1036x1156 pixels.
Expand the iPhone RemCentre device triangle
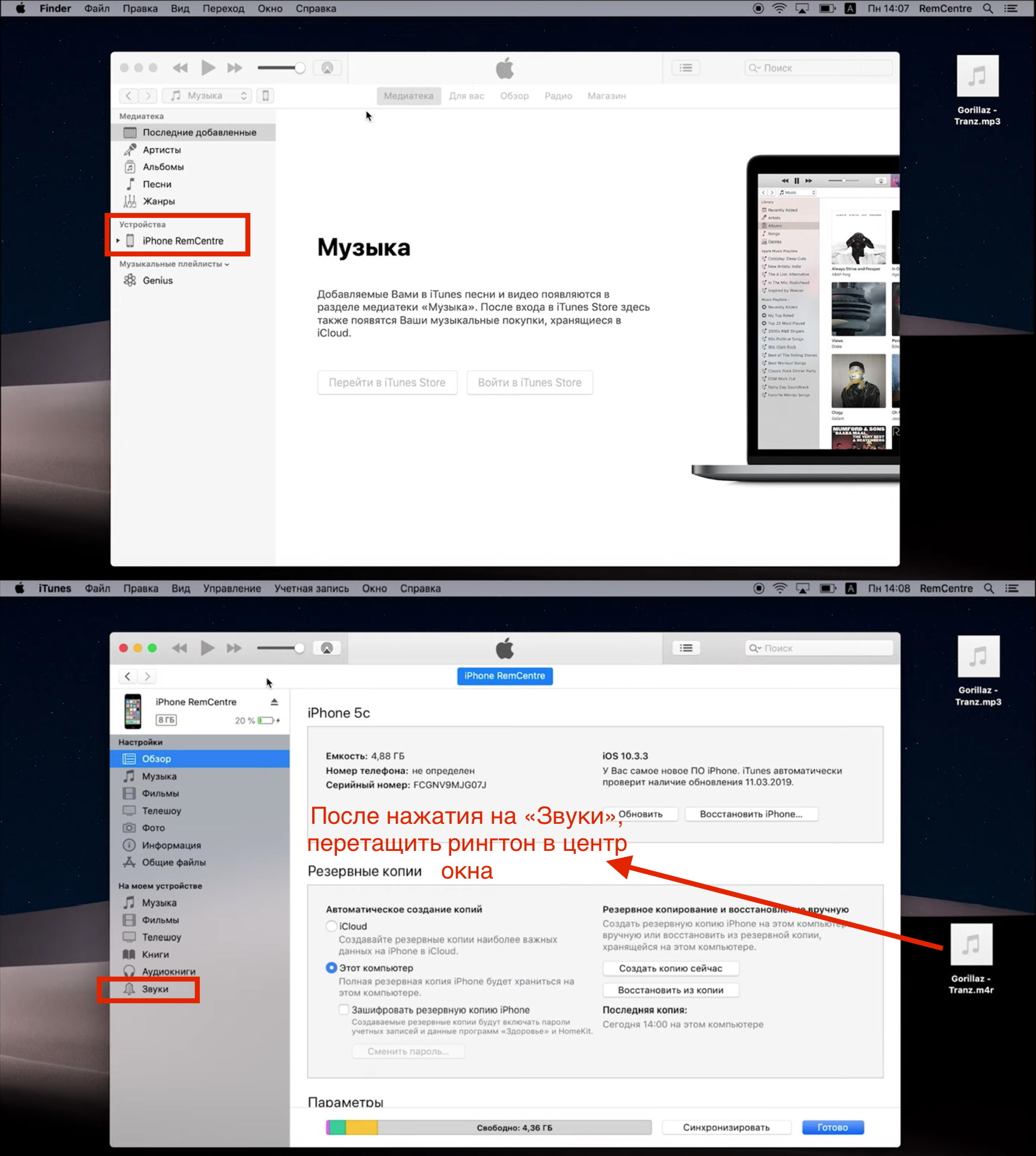click(118, 241)
